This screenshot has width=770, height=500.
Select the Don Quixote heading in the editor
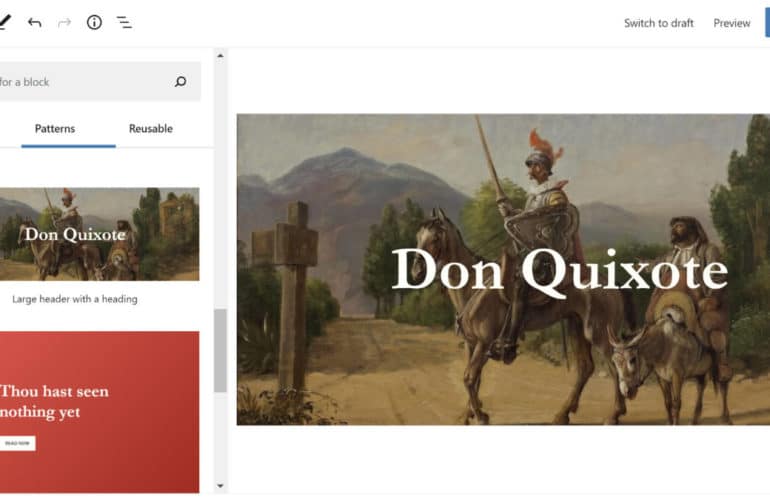click(559, 271)
